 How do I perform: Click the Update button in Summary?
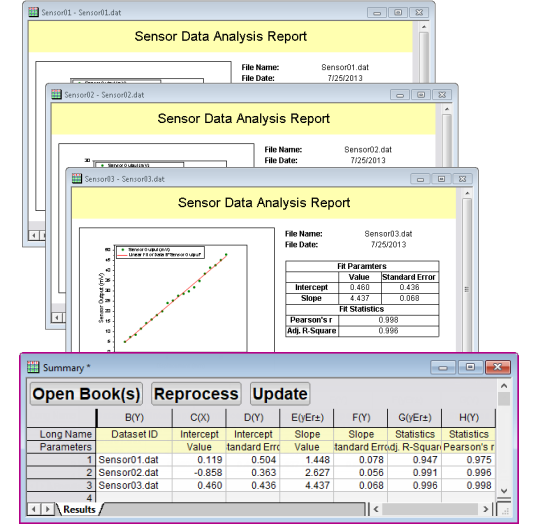click(x=280, y=394)
